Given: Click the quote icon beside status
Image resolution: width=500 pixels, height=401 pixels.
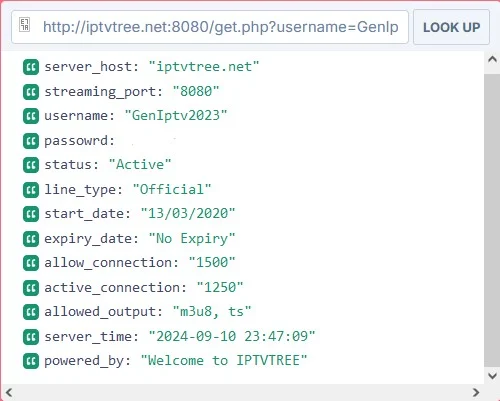Looking at the screenshot, I should [x=31, y=165].
